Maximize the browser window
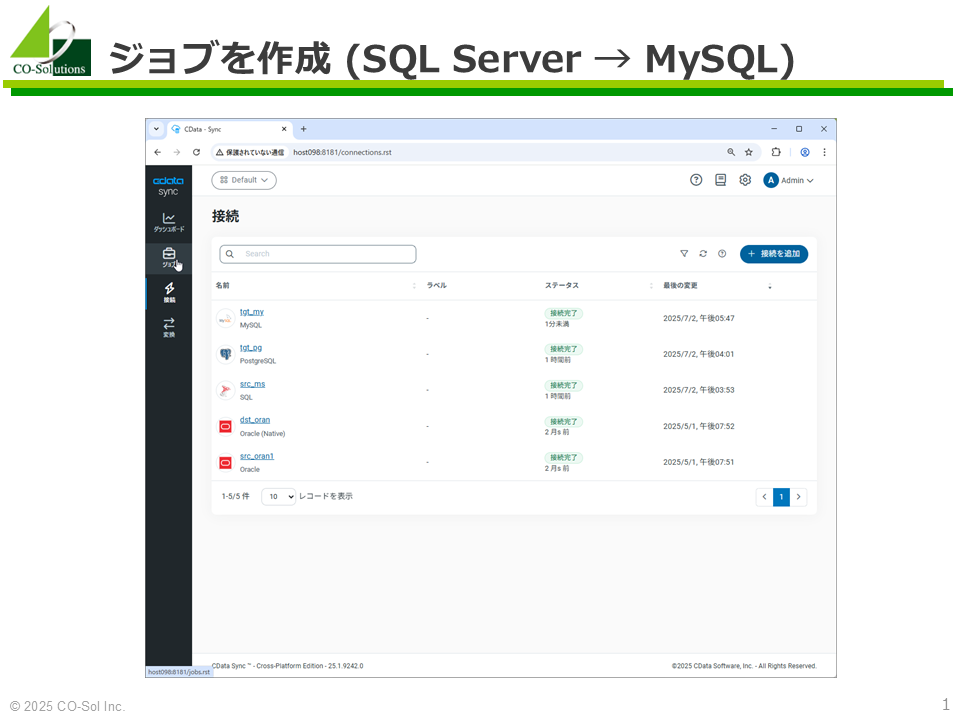This screenshot has width=960, height=720. (799, 129)
